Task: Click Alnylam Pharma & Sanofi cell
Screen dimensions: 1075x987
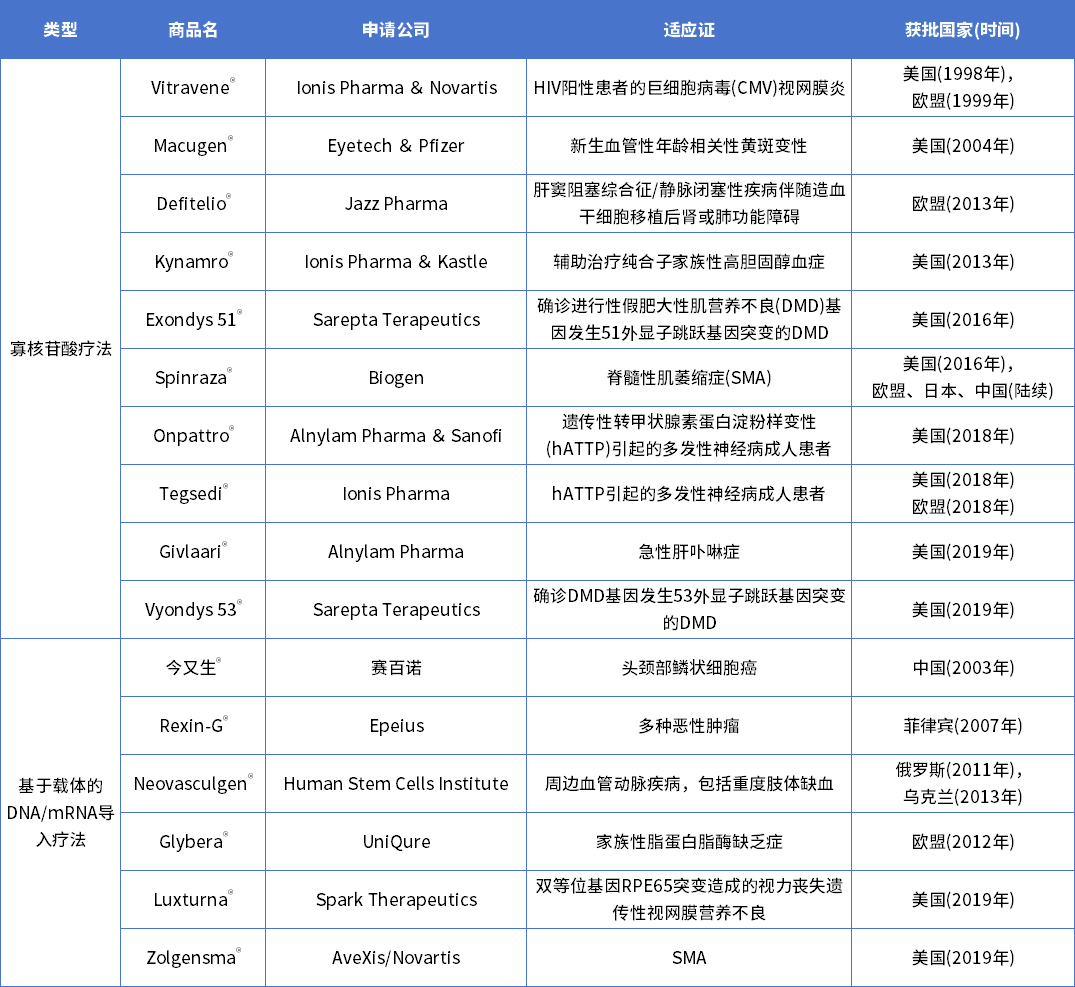Action: coord(396,436)
